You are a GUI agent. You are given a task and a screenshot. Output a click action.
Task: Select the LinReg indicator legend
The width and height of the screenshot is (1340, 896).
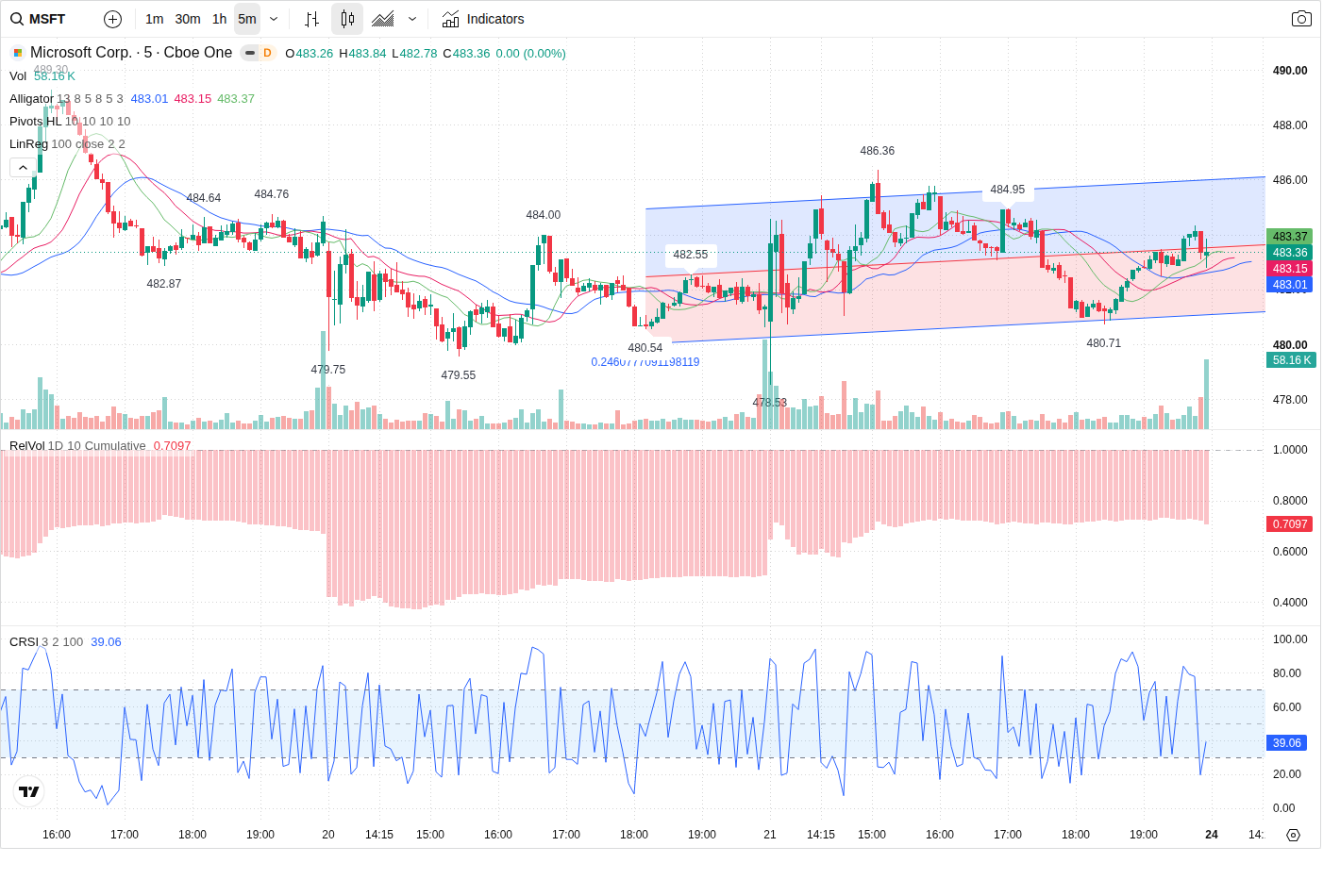28,144
